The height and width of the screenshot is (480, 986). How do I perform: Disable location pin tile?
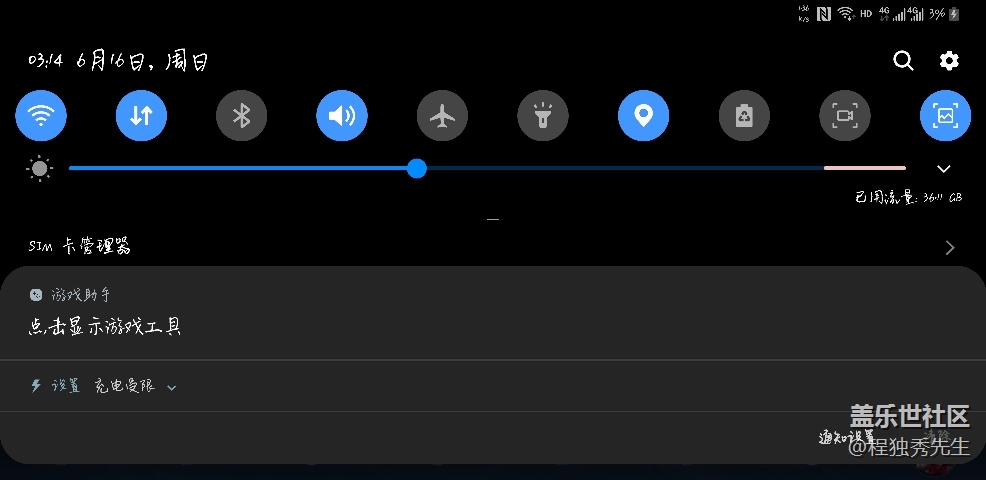pos(644,116)
